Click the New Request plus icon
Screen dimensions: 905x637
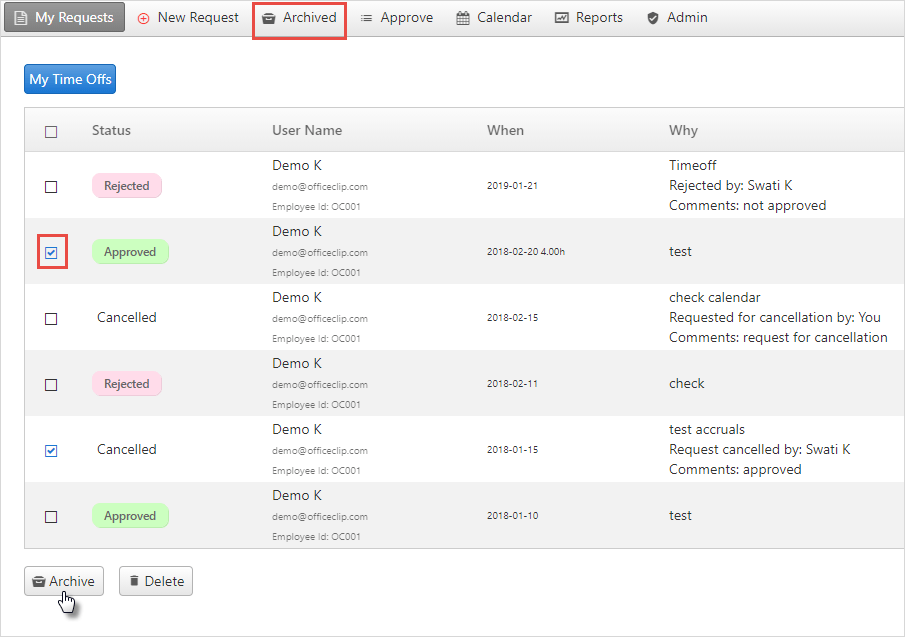143,18
